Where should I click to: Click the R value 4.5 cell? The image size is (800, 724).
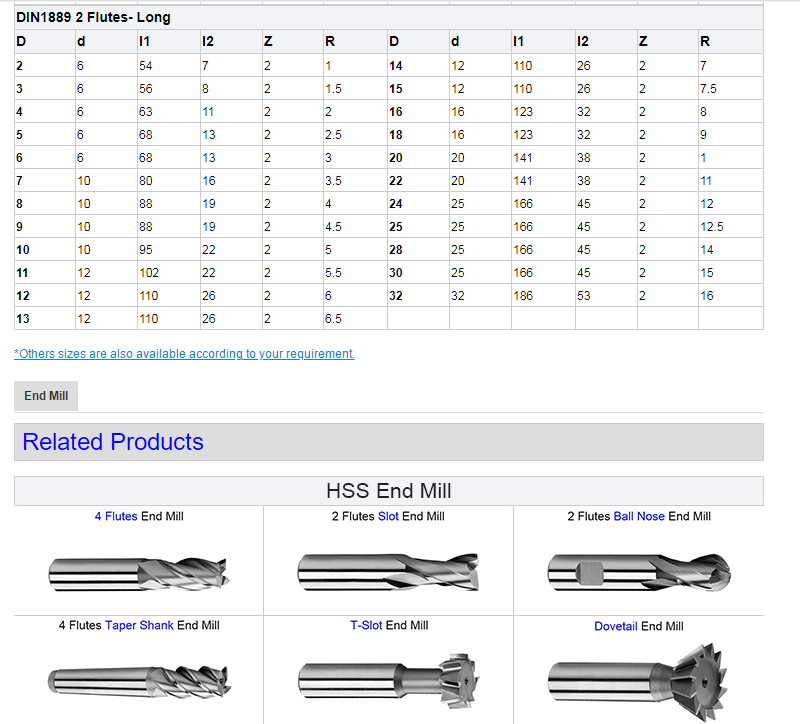(x=355, y=227)
